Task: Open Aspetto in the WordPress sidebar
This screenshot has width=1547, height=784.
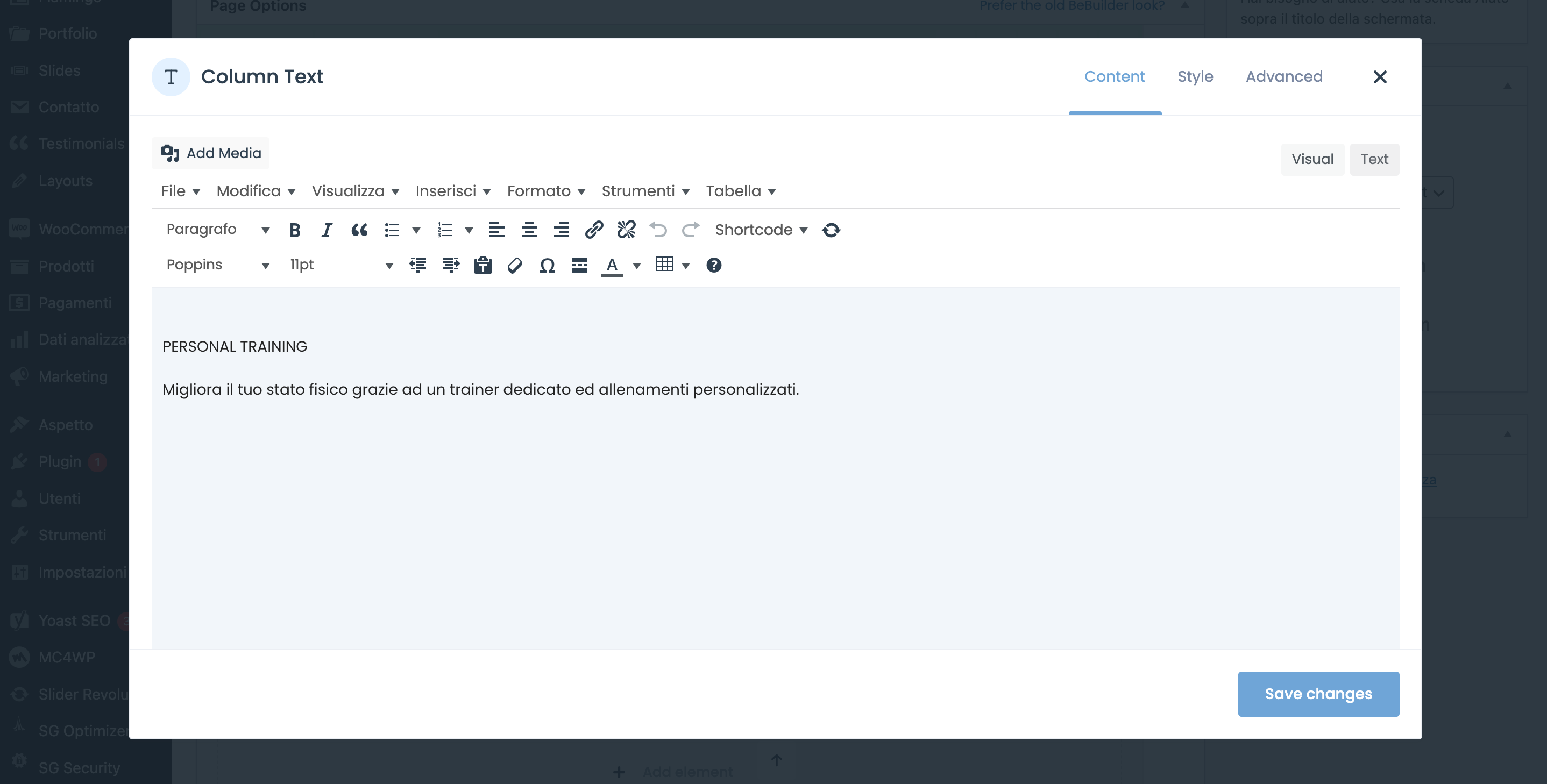Action: [66, 425]
